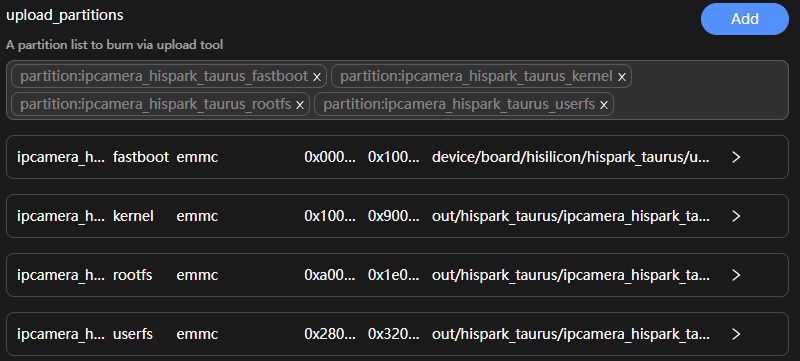
Task: Remove the kernel partition tag
Action: 621,77
